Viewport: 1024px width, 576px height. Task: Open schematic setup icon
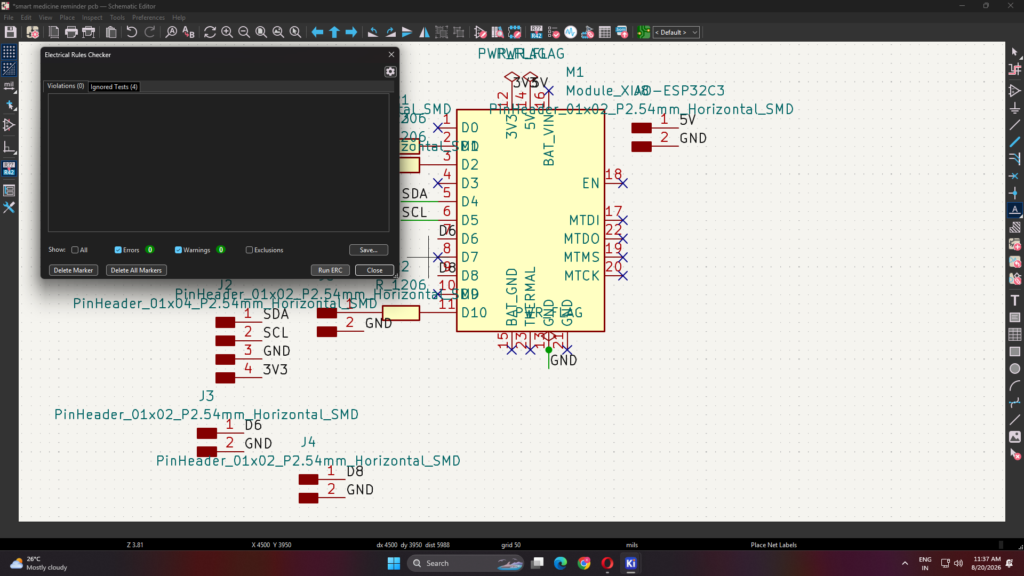point(32,32)
